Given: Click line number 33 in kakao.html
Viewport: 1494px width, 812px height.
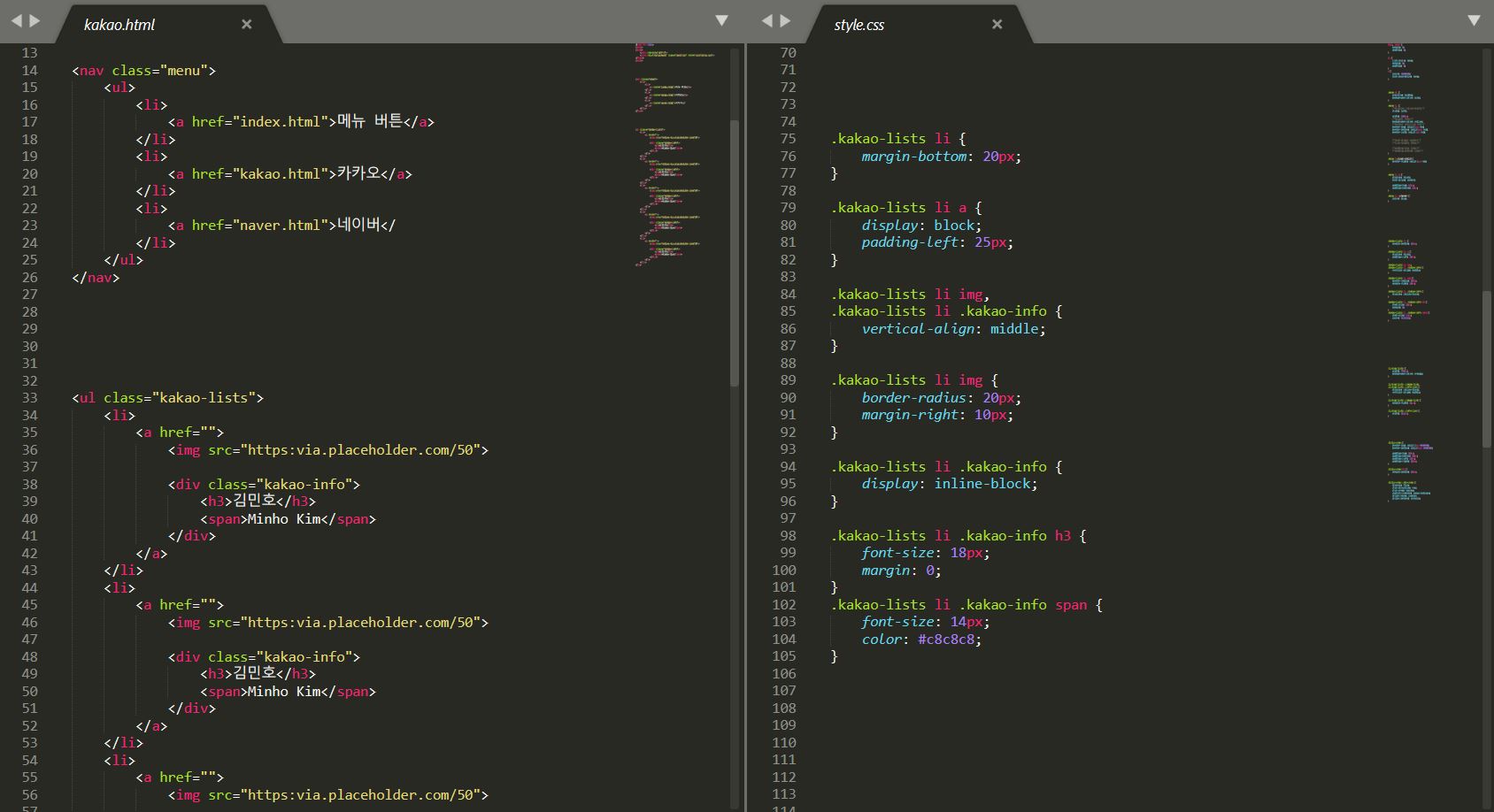Looking at the screenshot, I should pos(30,398).
